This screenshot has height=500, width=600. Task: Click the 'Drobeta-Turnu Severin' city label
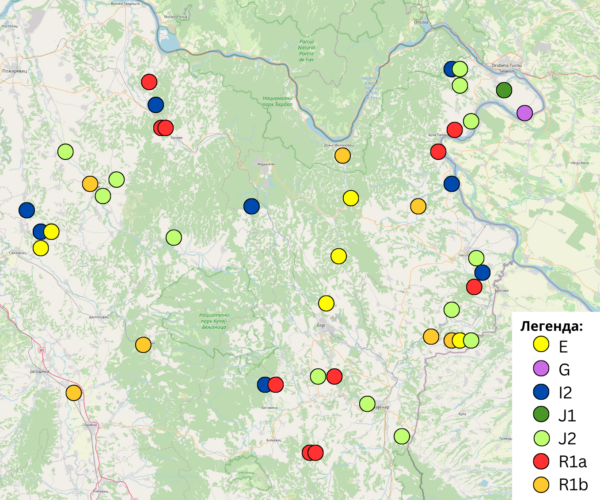tap(507, 68)
